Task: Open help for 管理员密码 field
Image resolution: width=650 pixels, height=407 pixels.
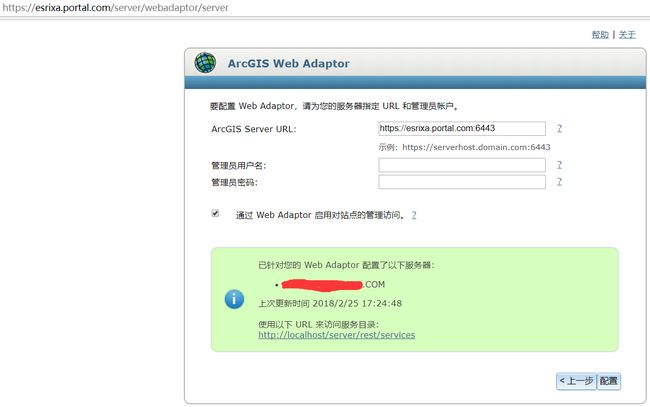Action: click(x=559, y=182)
